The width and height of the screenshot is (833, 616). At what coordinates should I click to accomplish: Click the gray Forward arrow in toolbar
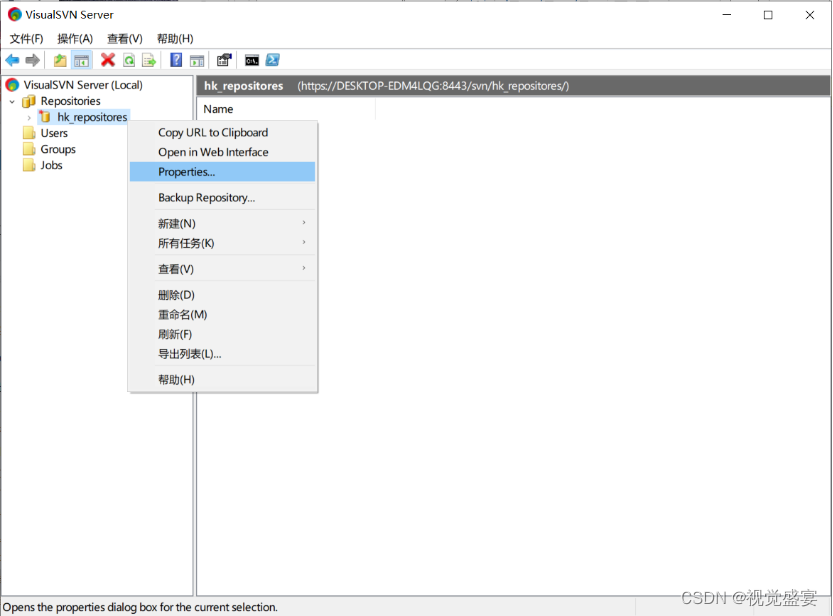tap(32, 61)
